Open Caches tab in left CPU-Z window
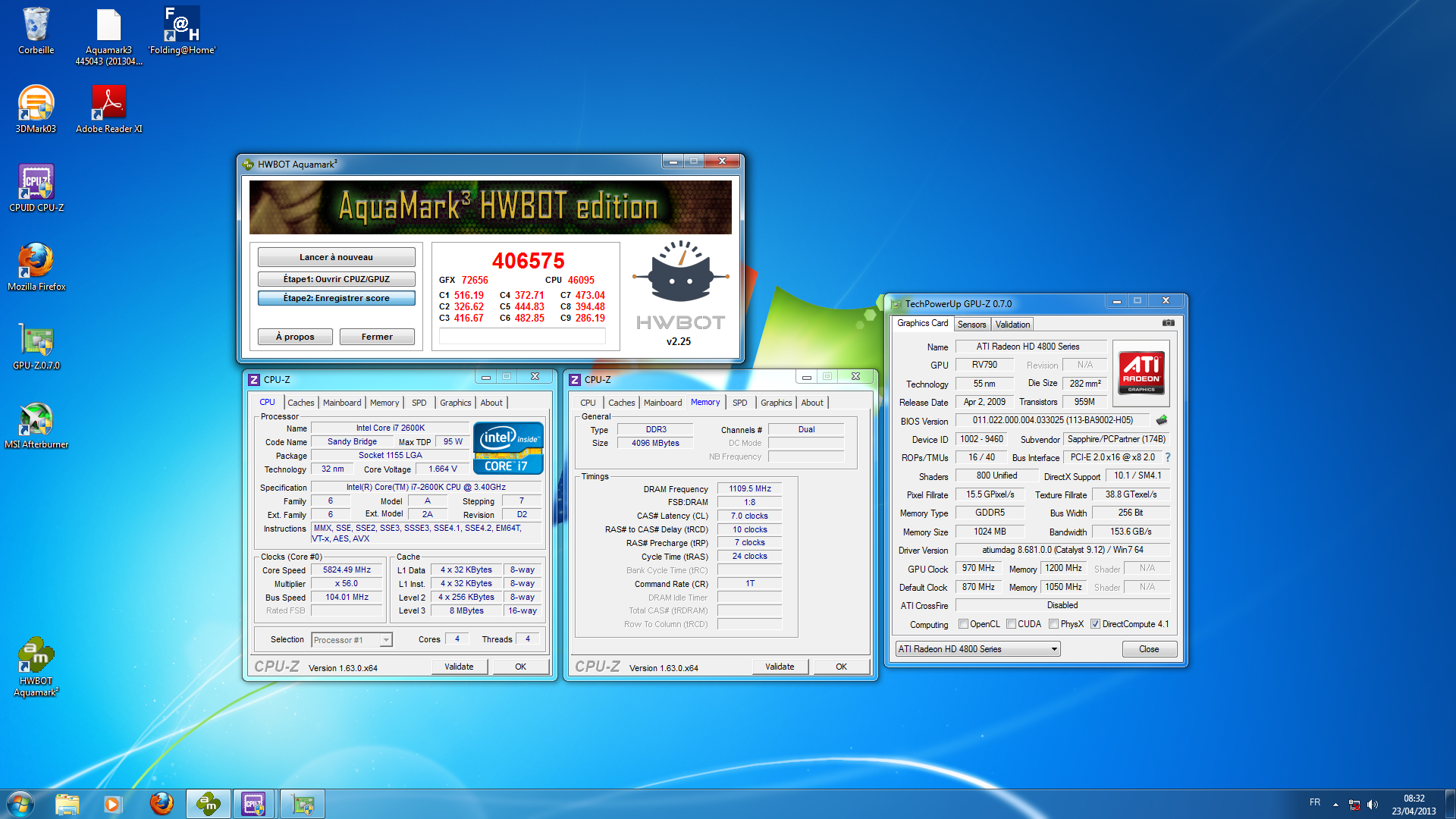1456x819 pixels. pos(300,403)
